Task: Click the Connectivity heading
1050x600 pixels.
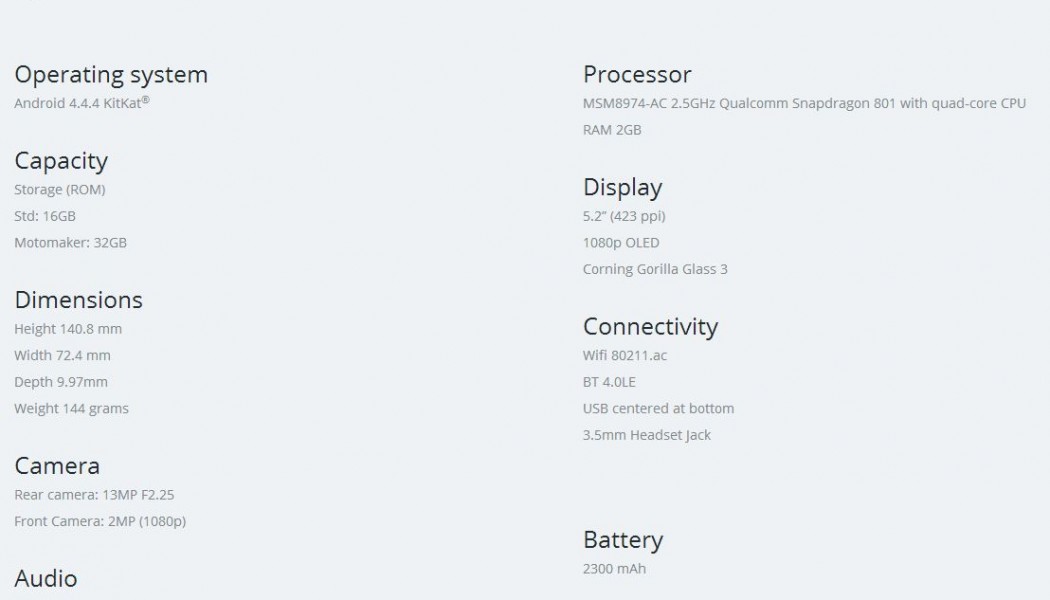Action: [650, 327]
